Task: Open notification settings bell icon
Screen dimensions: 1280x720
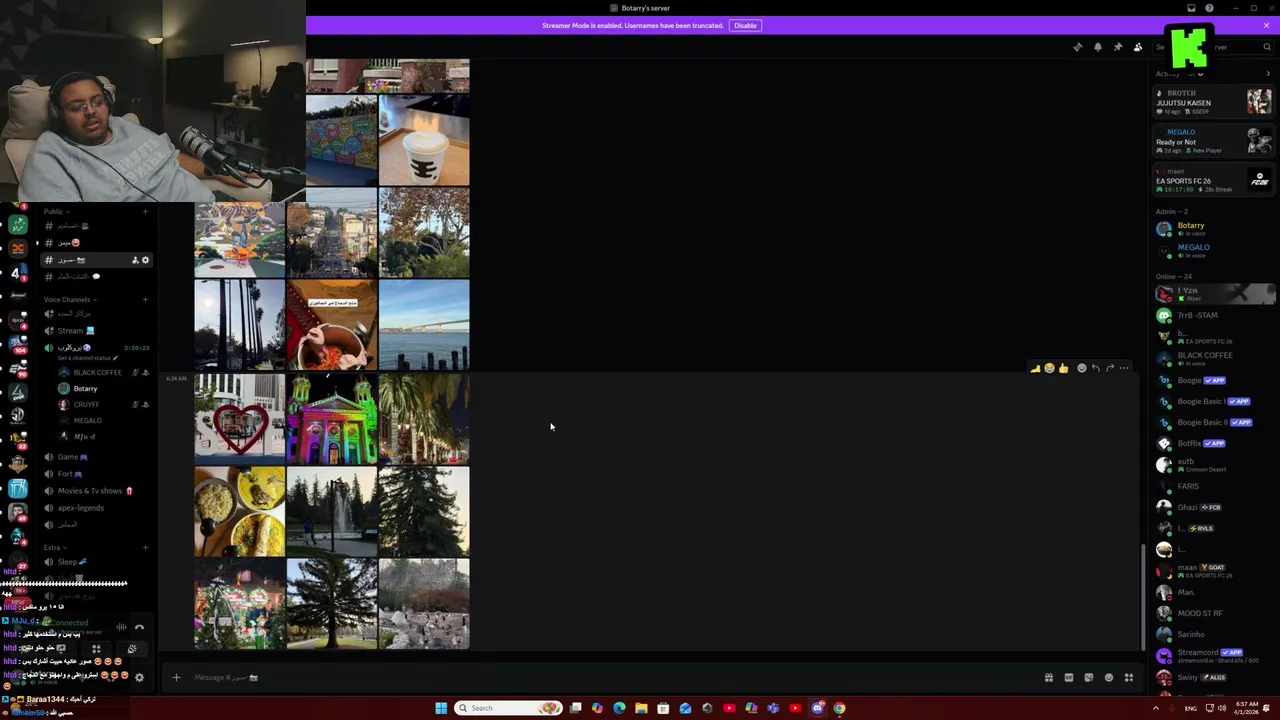Action: click(1097, 47)
